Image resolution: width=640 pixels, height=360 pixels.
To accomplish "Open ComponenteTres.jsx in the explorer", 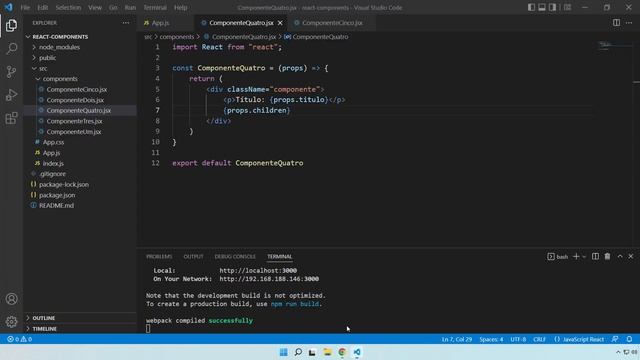I will (74, 121).
